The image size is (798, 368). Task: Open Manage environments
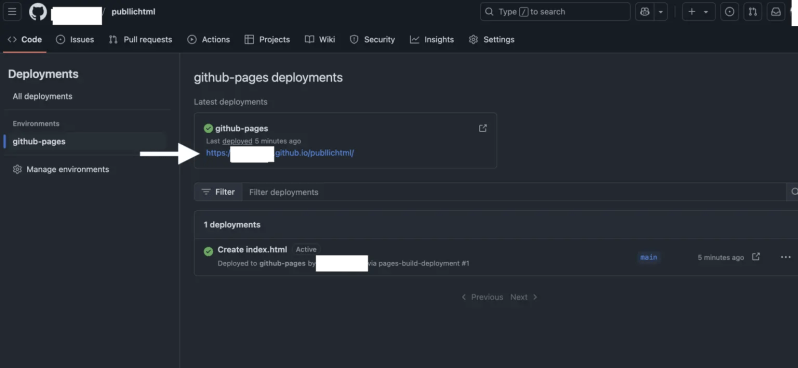coord(61,169)
